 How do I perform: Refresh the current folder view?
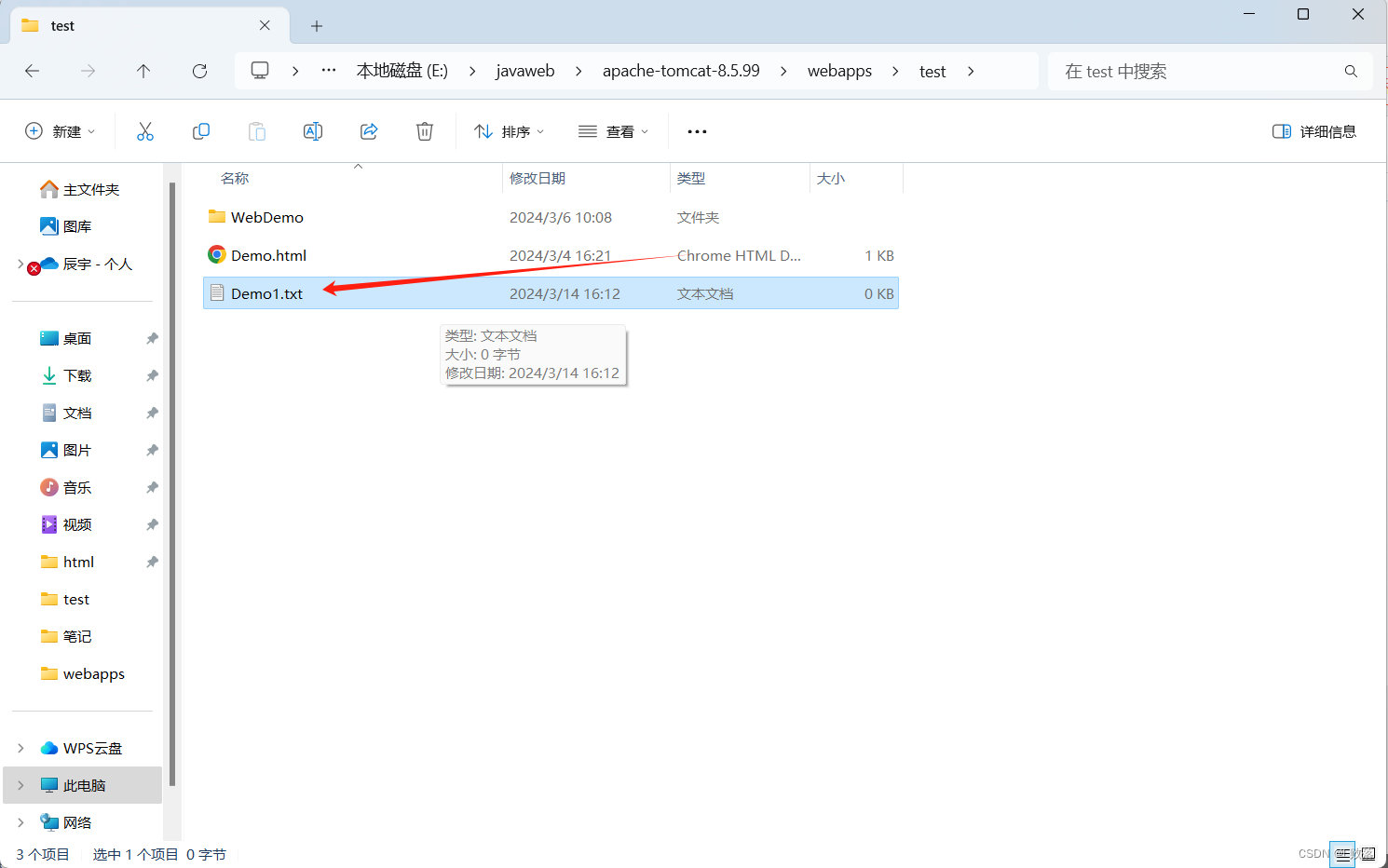[199, 71]
